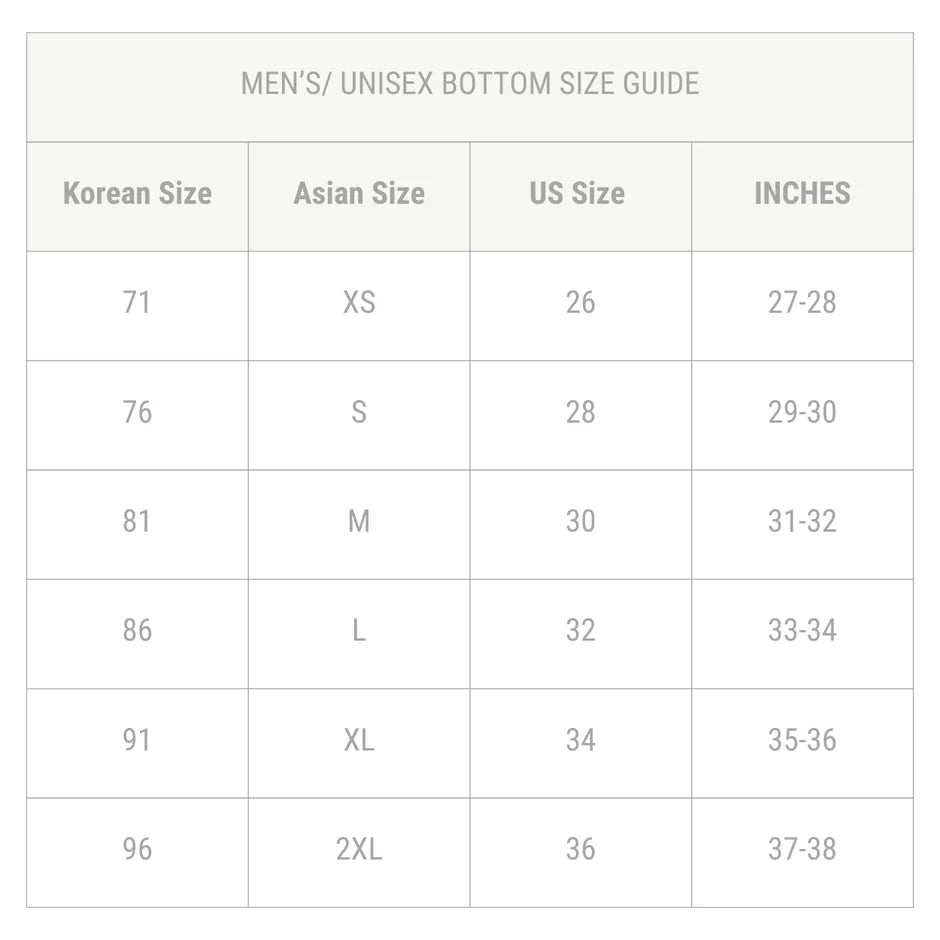Click the 33-34 inches cell

click(x=802, y=630)
